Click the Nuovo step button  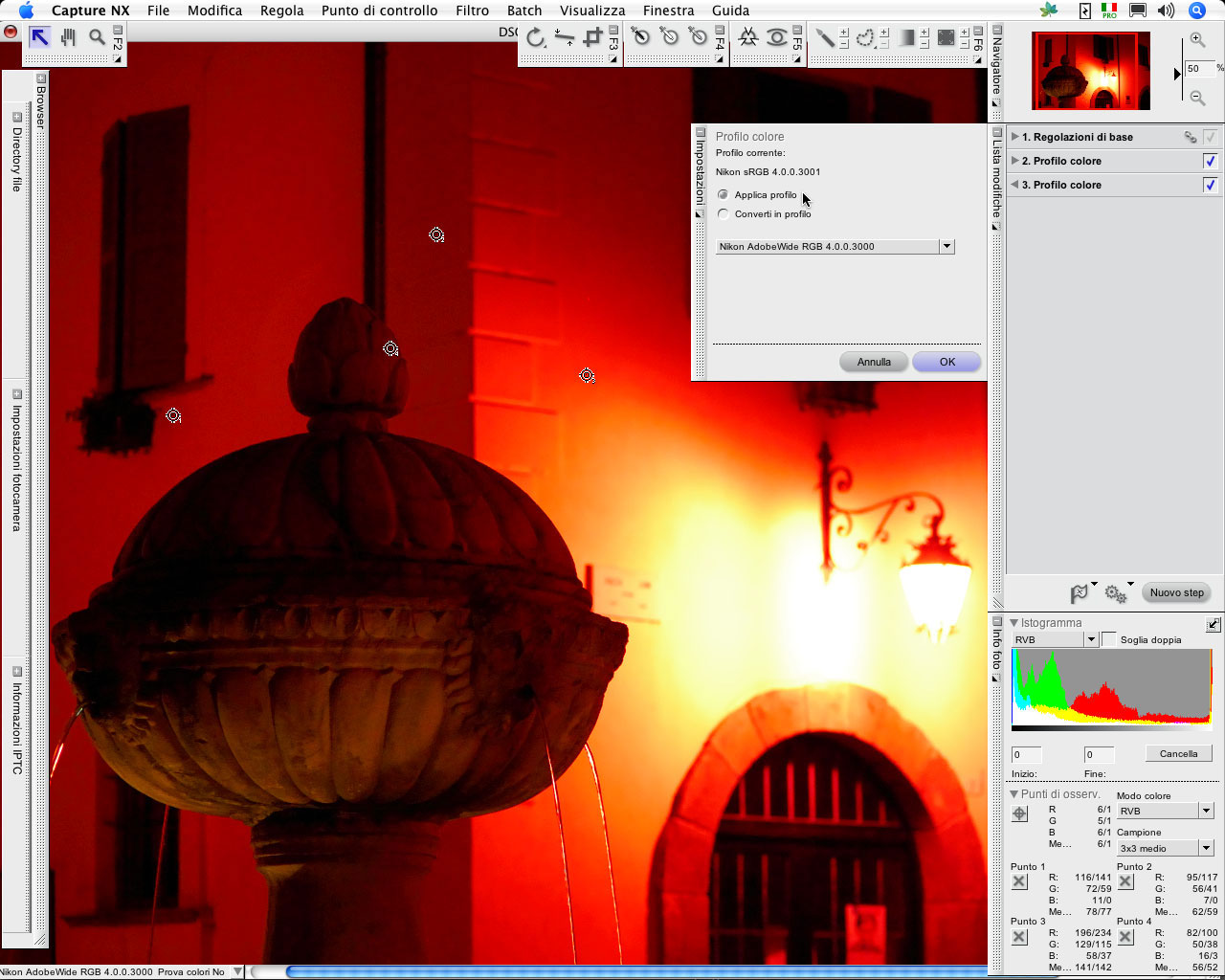click(x=1177, y=593)
